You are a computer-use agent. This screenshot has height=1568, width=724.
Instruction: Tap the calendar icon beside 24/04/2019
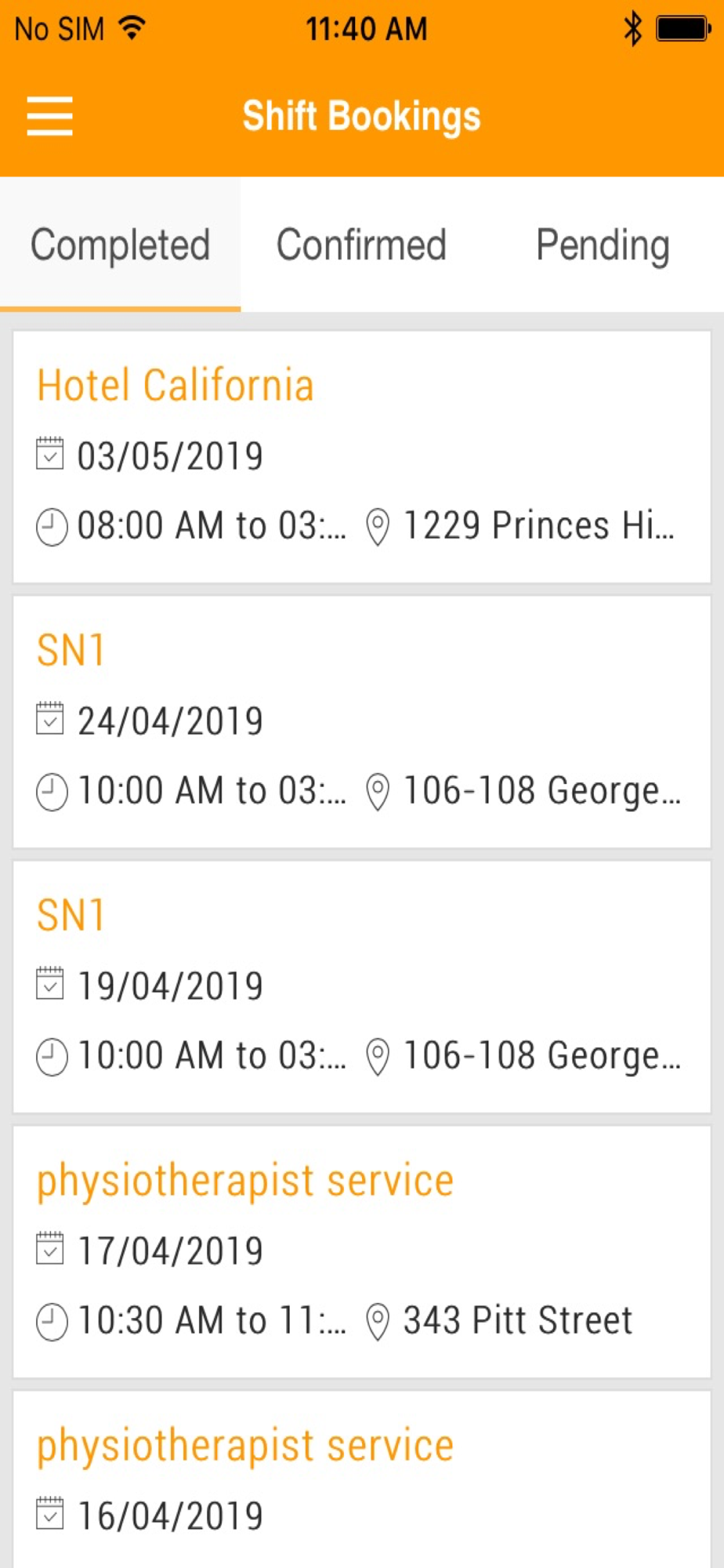tap(50, 719)
